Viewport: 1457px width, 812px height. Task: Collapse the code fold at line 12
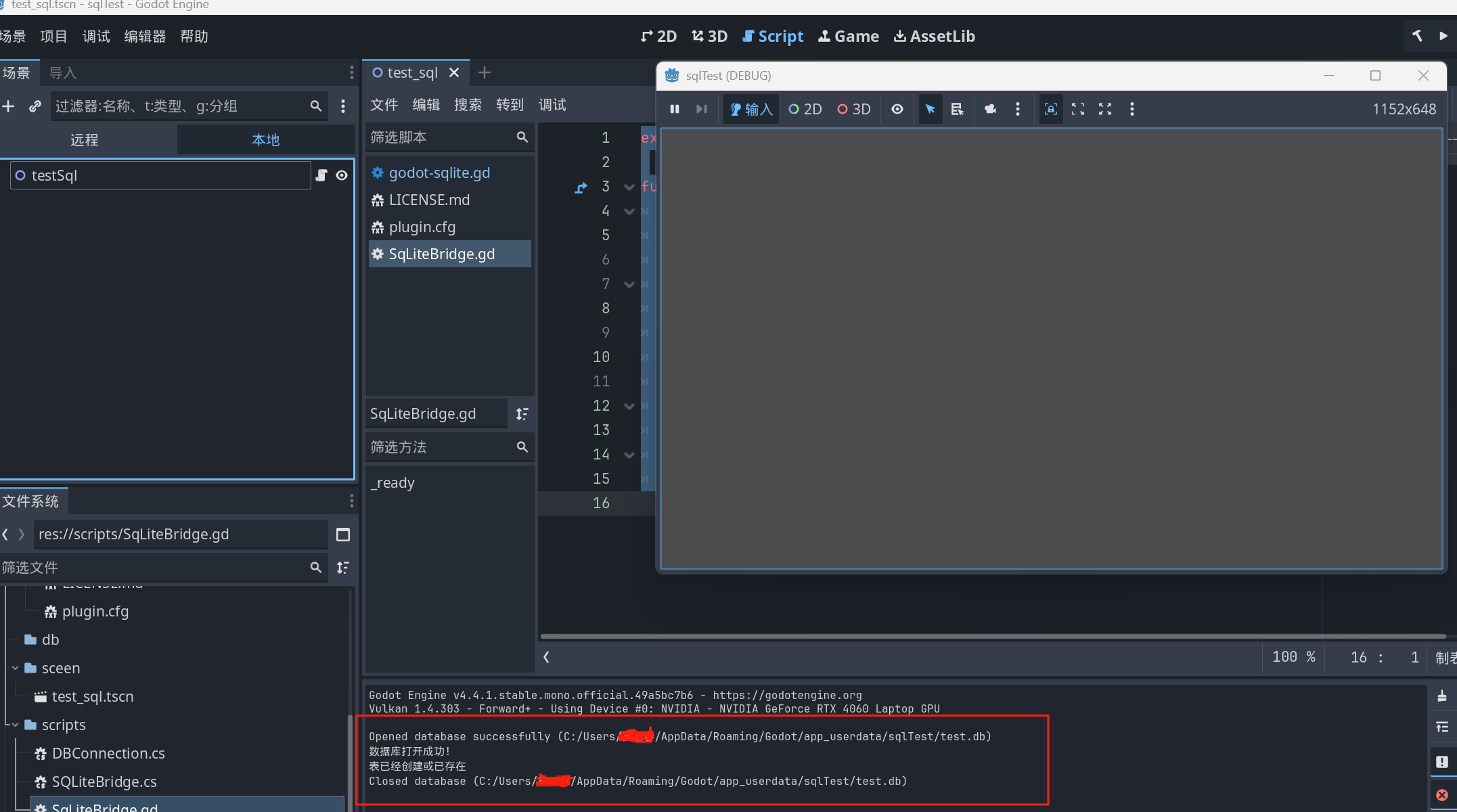pos(629,406)
